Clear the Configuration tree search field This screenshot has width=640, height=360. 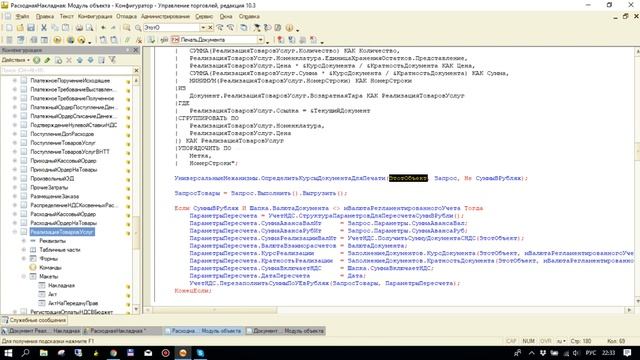(136, 70)
